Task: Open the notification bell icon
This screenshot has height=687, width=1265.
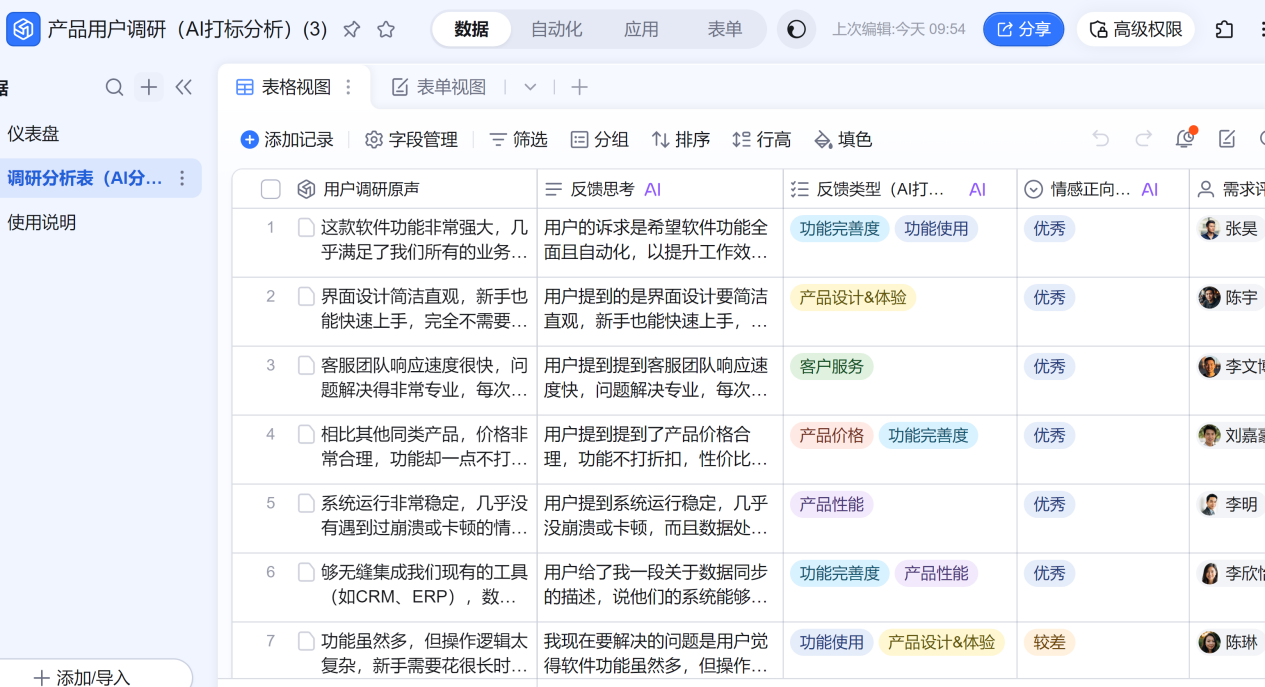Action: coord(1185,139)
